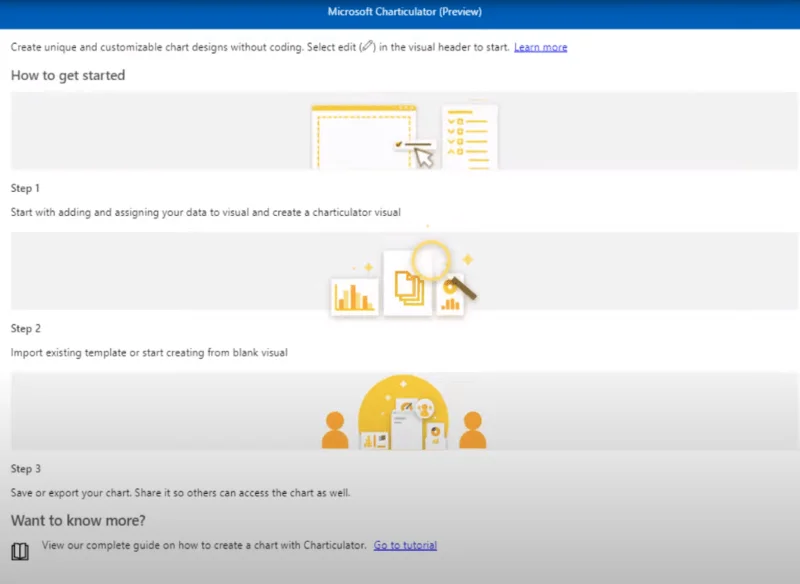Click the 'Save or export your chart' text
The width and height of the screenshot is (800, 584).
(181, 493)
